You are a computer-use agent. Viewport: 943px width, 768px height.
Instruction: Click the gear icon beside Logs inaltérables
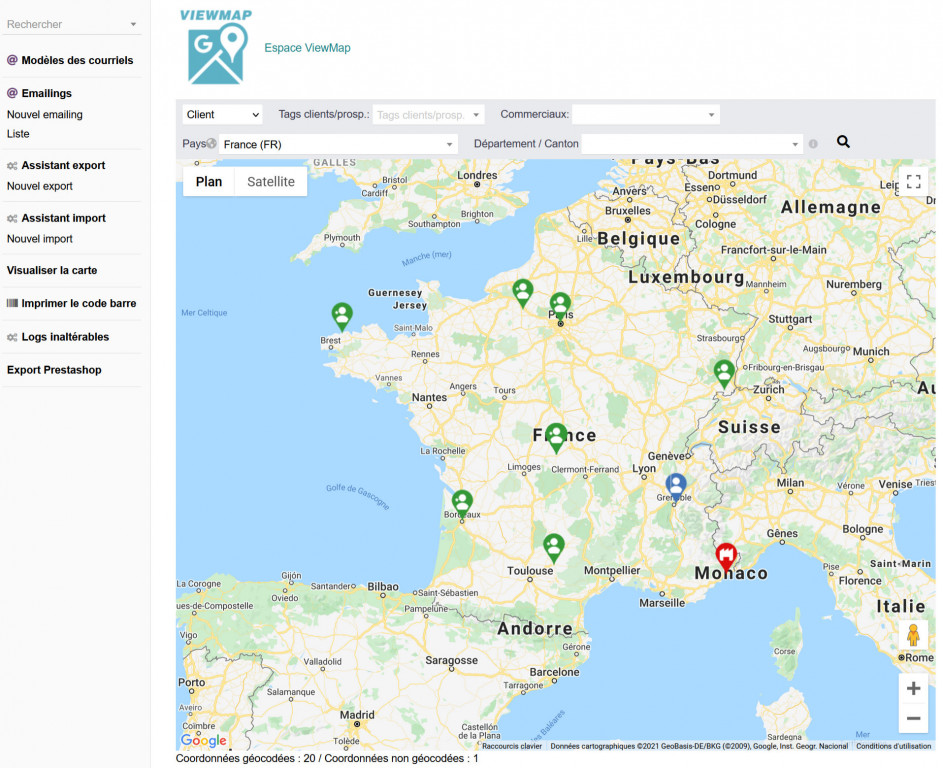(x=12, y=337)
